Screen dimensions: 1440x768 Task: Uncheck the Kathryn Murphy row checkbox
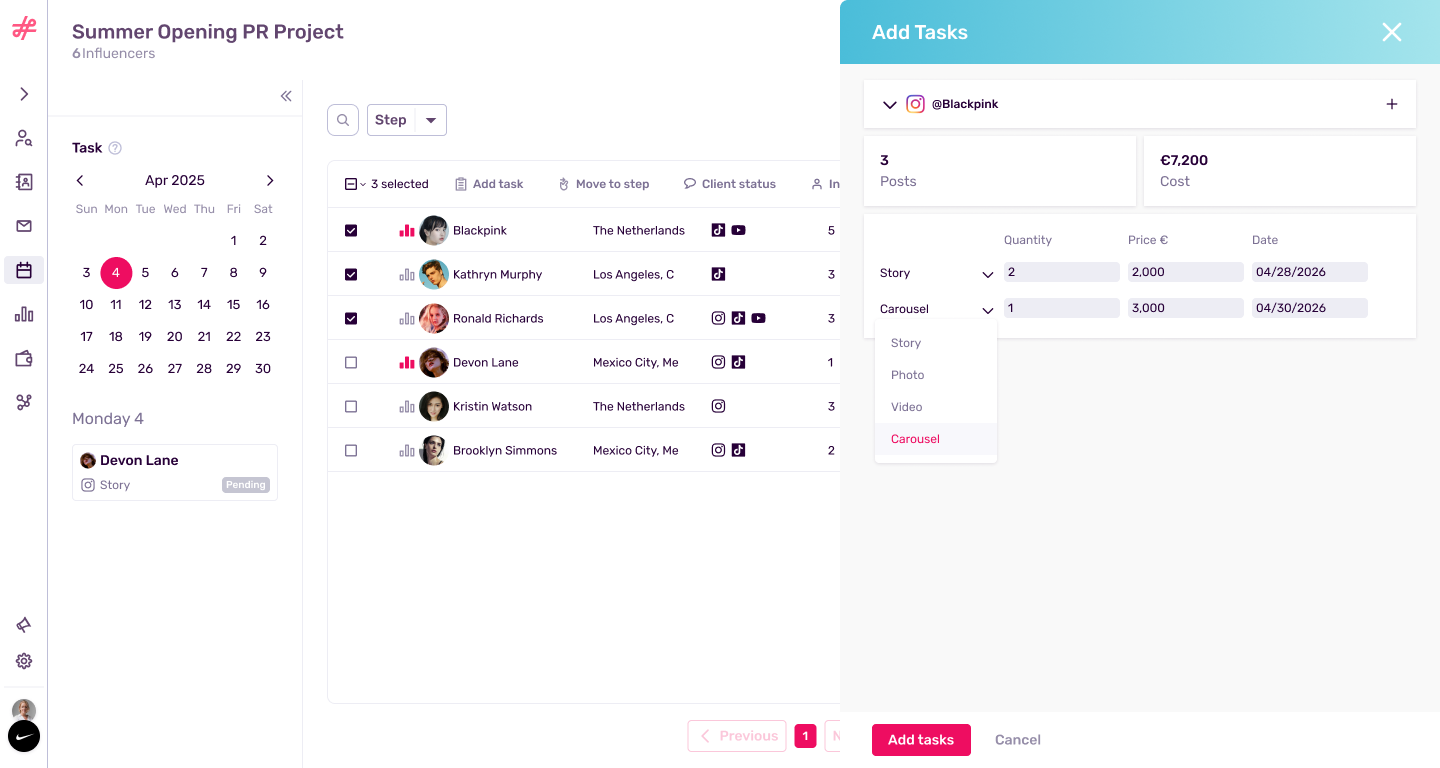[351, 274]
